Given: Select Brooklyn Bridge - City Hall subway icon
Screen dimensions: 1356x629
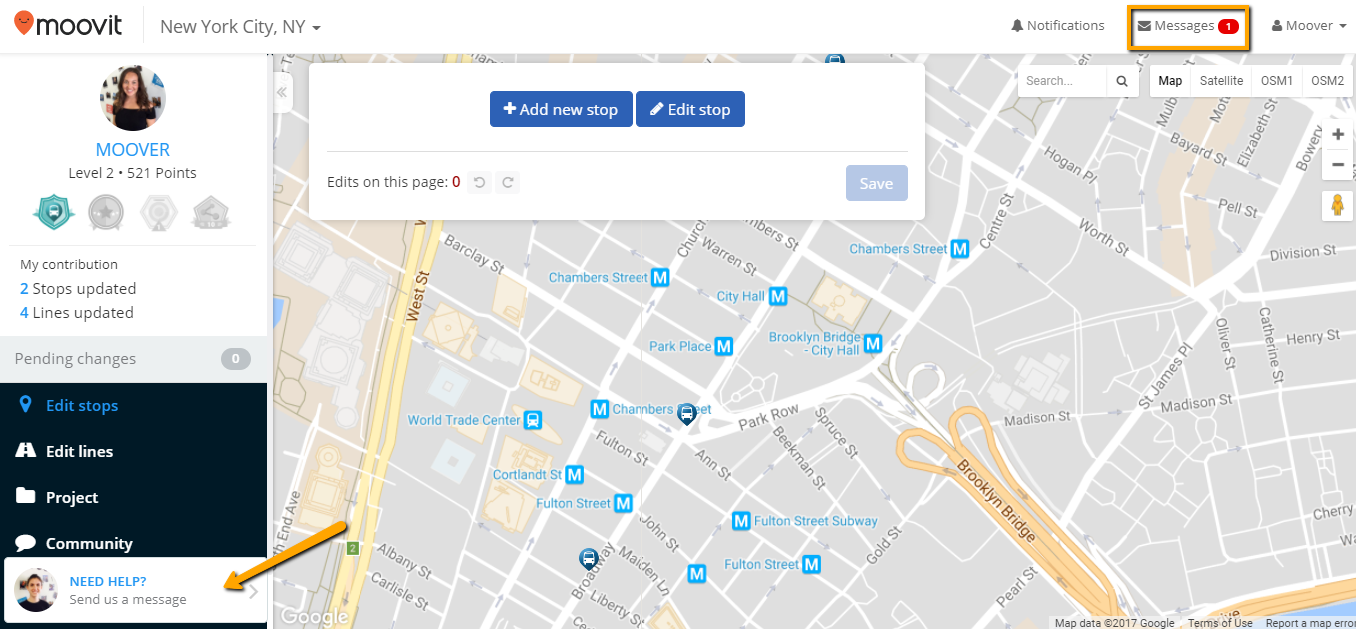Looking at the screenshot, I should 873,343.
